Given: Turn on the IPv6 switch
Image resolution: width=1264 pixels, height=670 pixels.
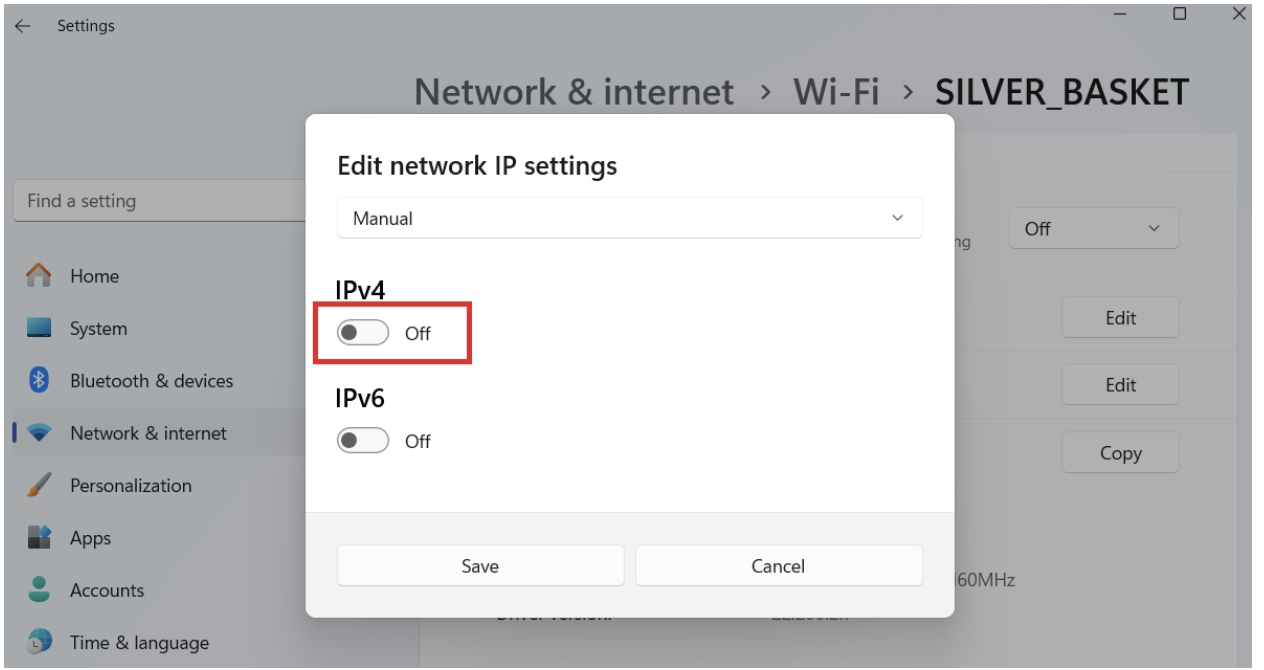Looking at the screenshot, I should pyautogui.click(x=362, y=439).
